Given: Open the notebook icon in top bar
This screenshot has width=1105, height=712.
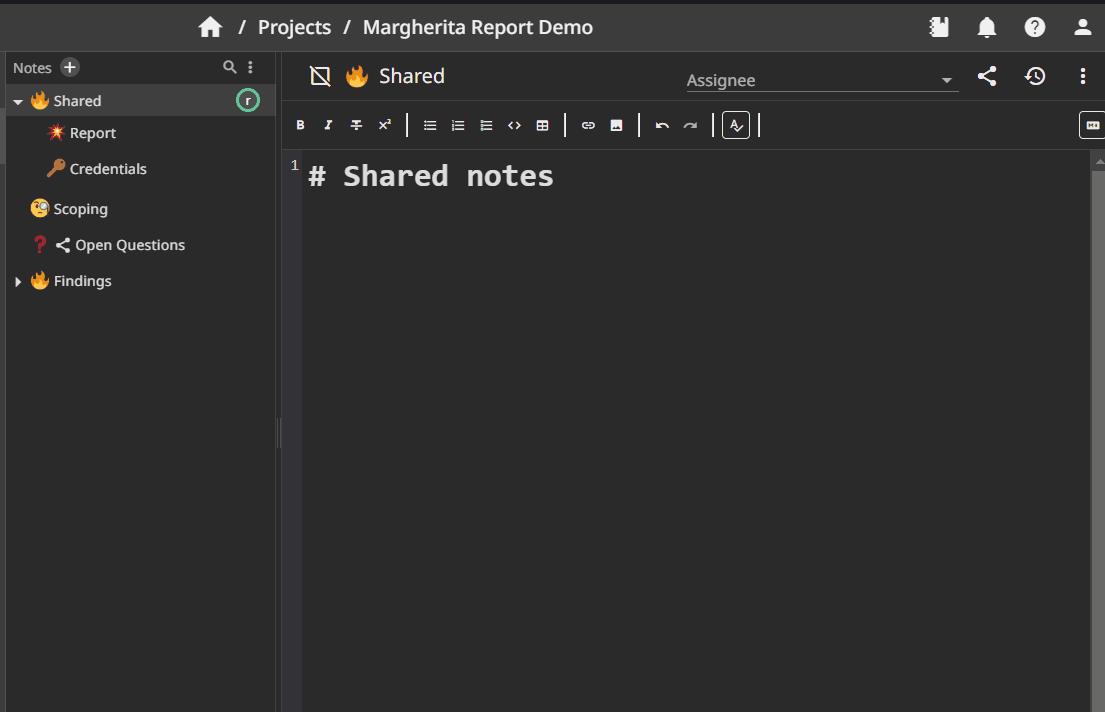Looking at the screenshot, I should (939, 27).
